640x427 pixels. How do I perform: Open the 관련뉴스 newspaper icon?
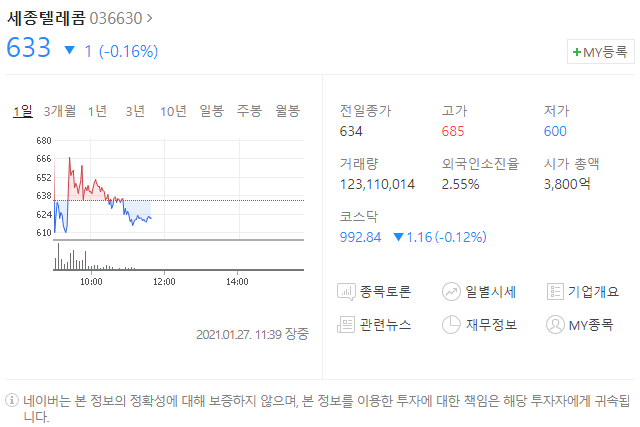[x=346, y=325]
